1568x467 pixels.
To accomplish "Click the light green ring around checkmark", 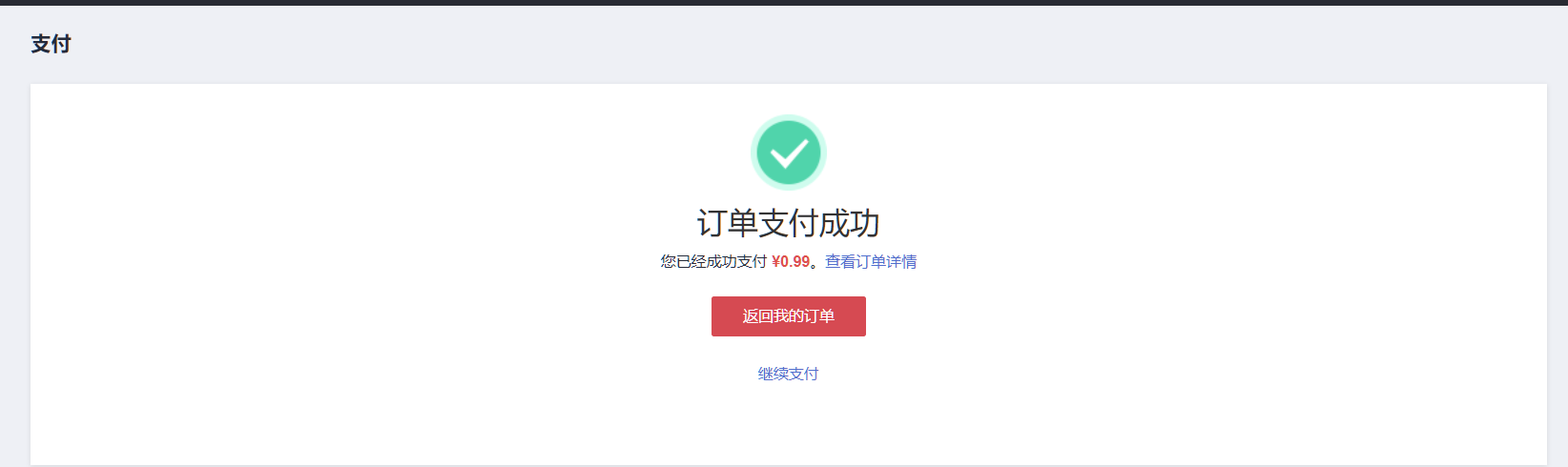I will 788,117.
